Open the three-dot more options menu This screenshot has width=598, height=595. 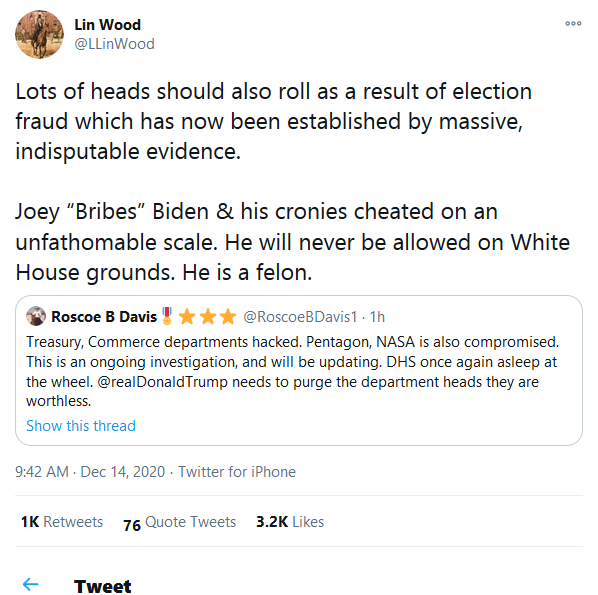tap(573, 24)
